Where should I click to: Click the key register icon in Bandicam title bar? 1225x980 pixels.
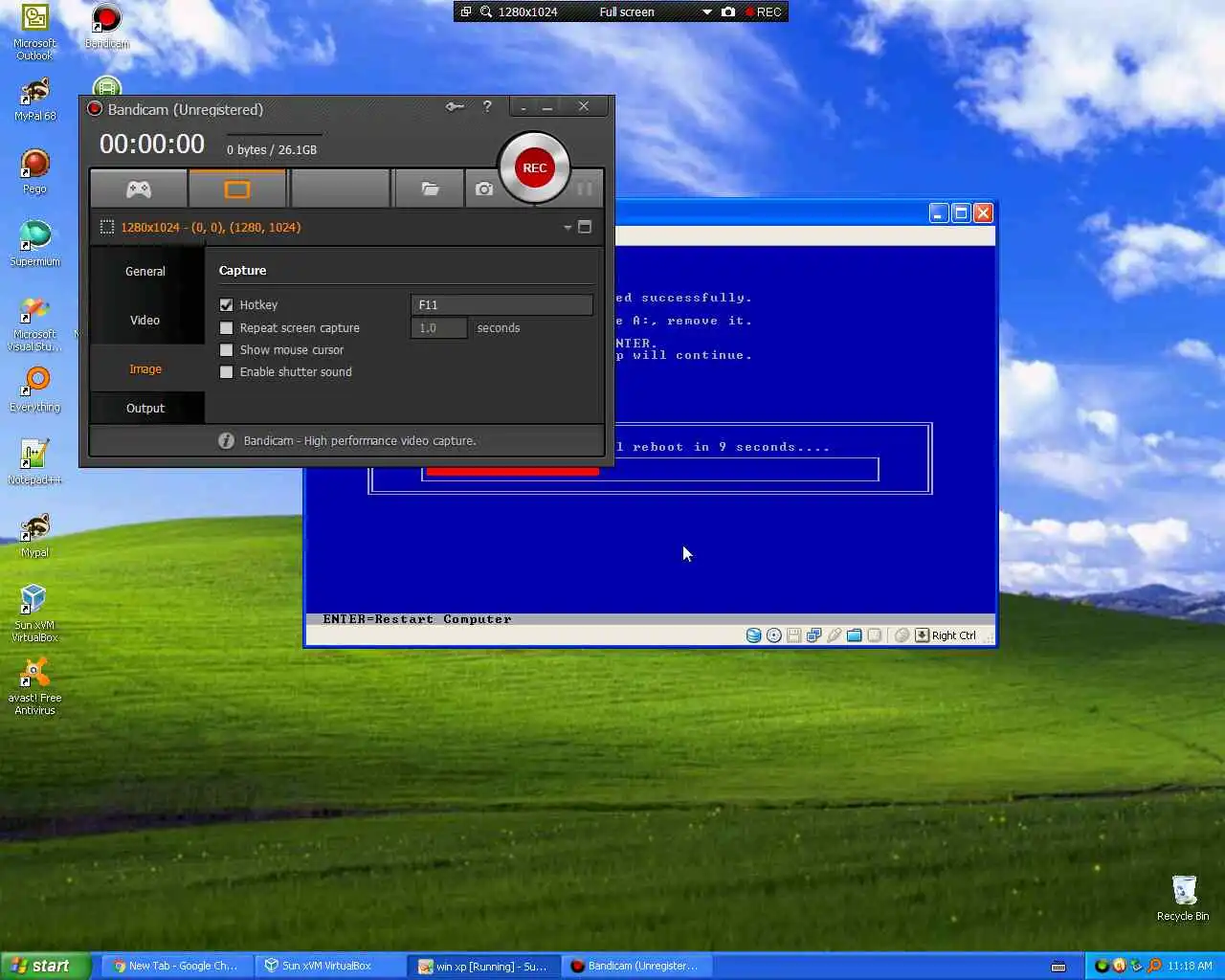tap(455, 106)
